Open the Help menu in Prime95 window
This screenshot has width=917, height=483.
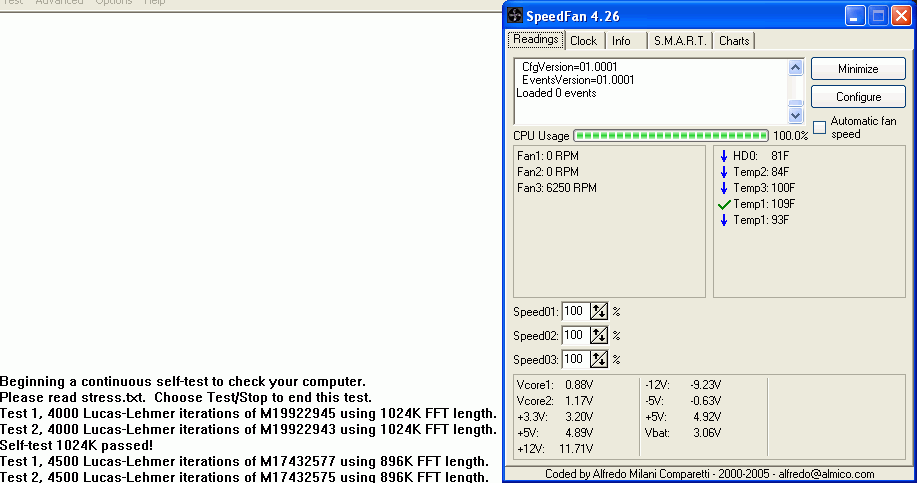(154, 2)
